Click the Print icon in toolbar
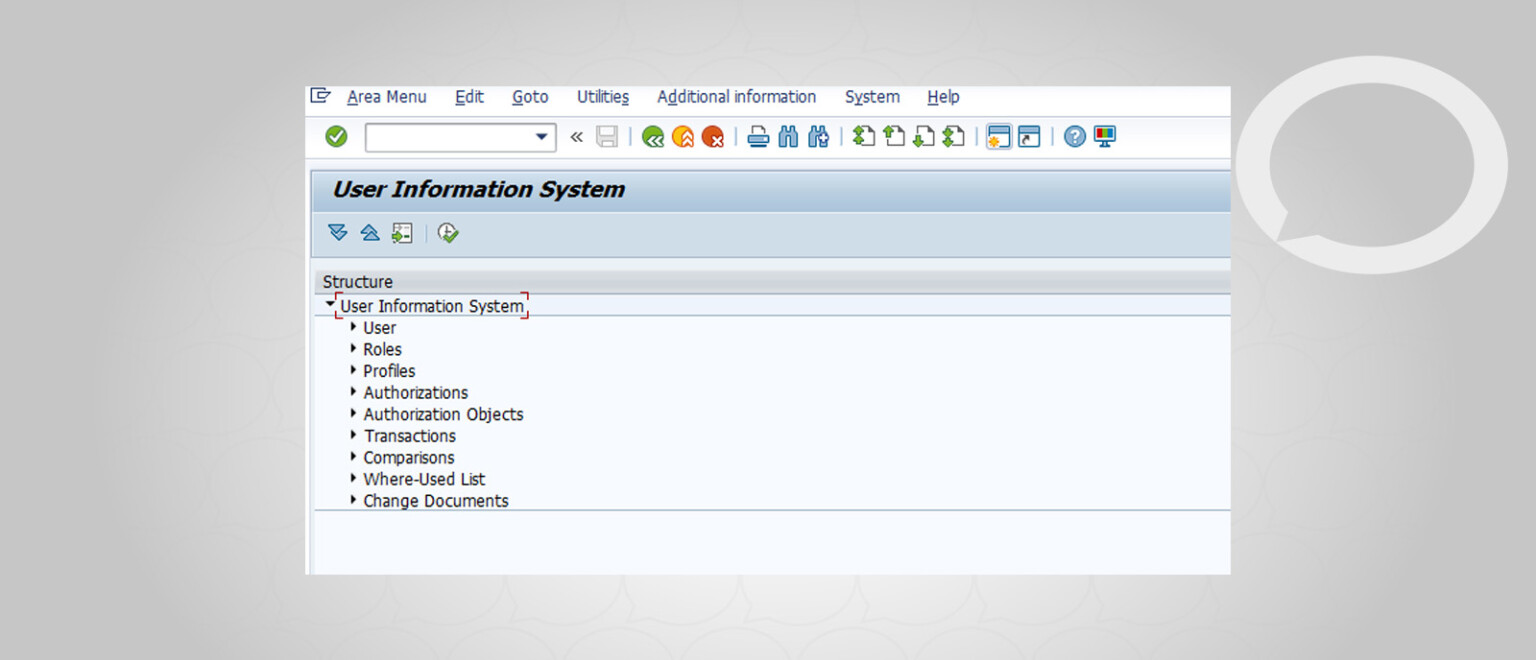This screenshot has width=1536, height=660. pyautogui.click(x=759, y=137)
